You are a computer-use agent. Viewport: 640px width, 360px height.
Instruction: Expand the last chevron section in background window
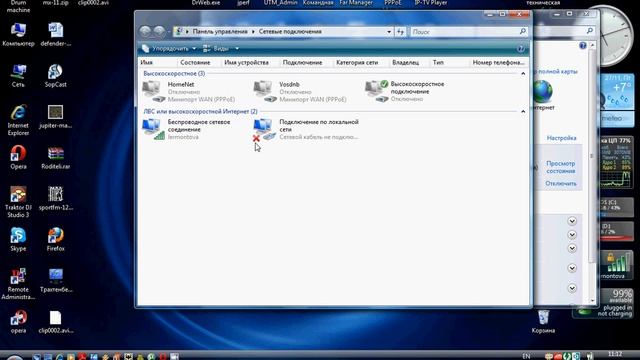pyautogui.click(x=572, y=288)
